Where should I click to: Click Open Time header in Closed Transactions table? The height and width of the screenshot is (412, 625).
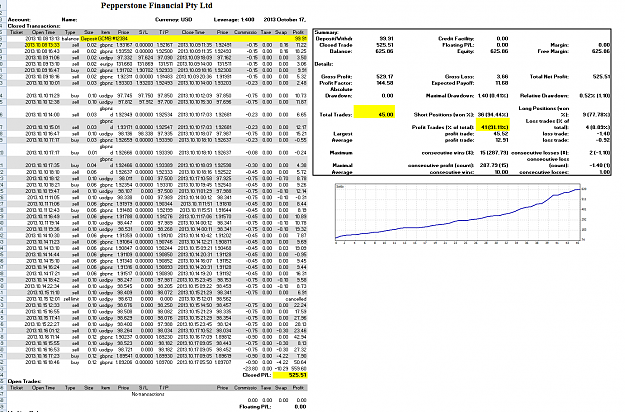[43, 32]
